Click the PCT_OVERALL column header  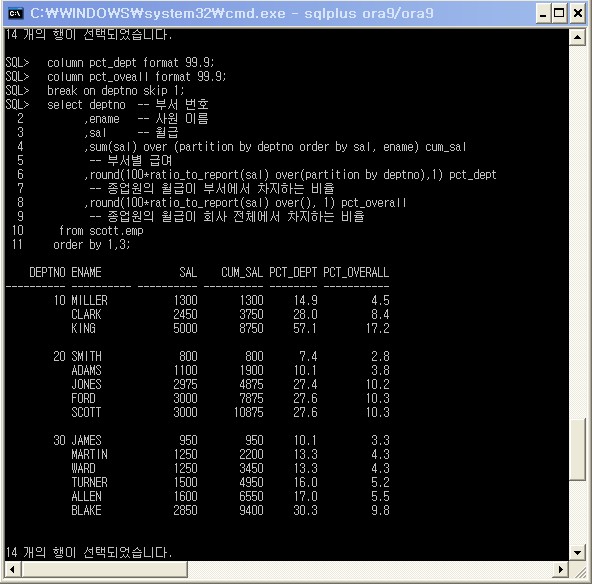[x=356, y=272]
